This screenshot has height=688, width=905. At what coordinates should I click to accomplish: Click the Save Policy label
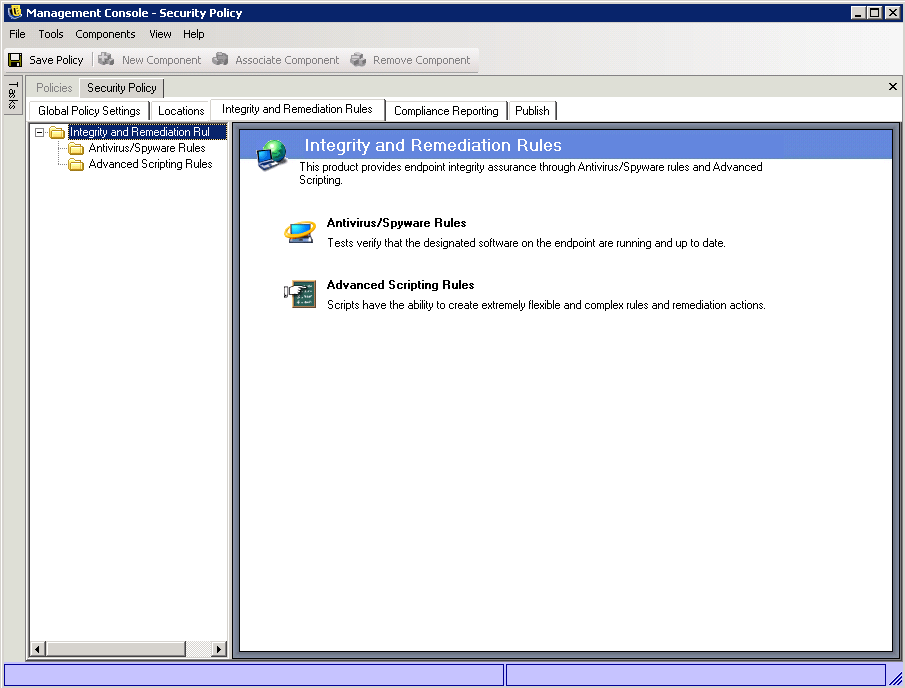tap(56, 60)
